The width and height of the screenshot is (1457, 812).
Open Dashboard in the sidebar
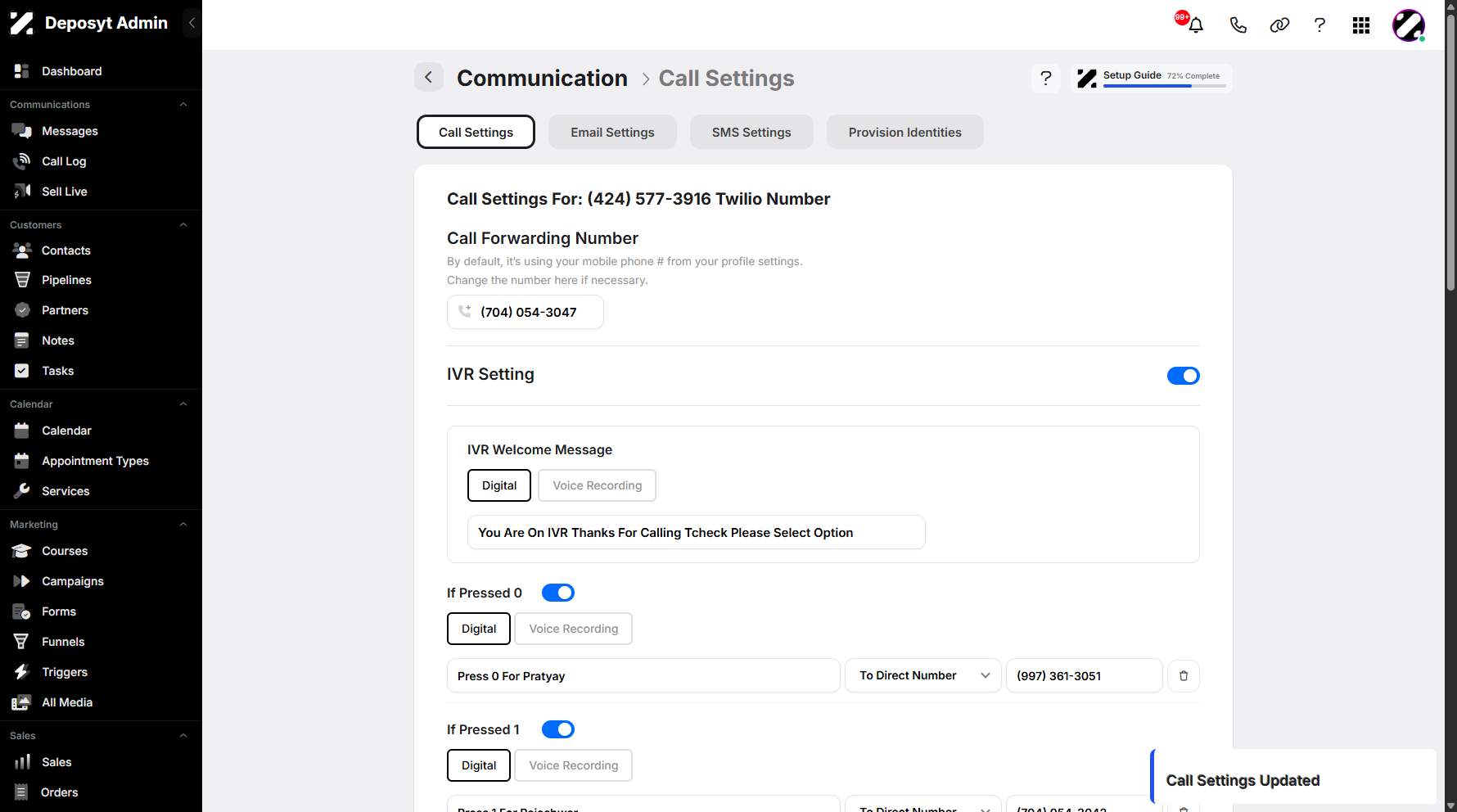(x=71, y=71)
